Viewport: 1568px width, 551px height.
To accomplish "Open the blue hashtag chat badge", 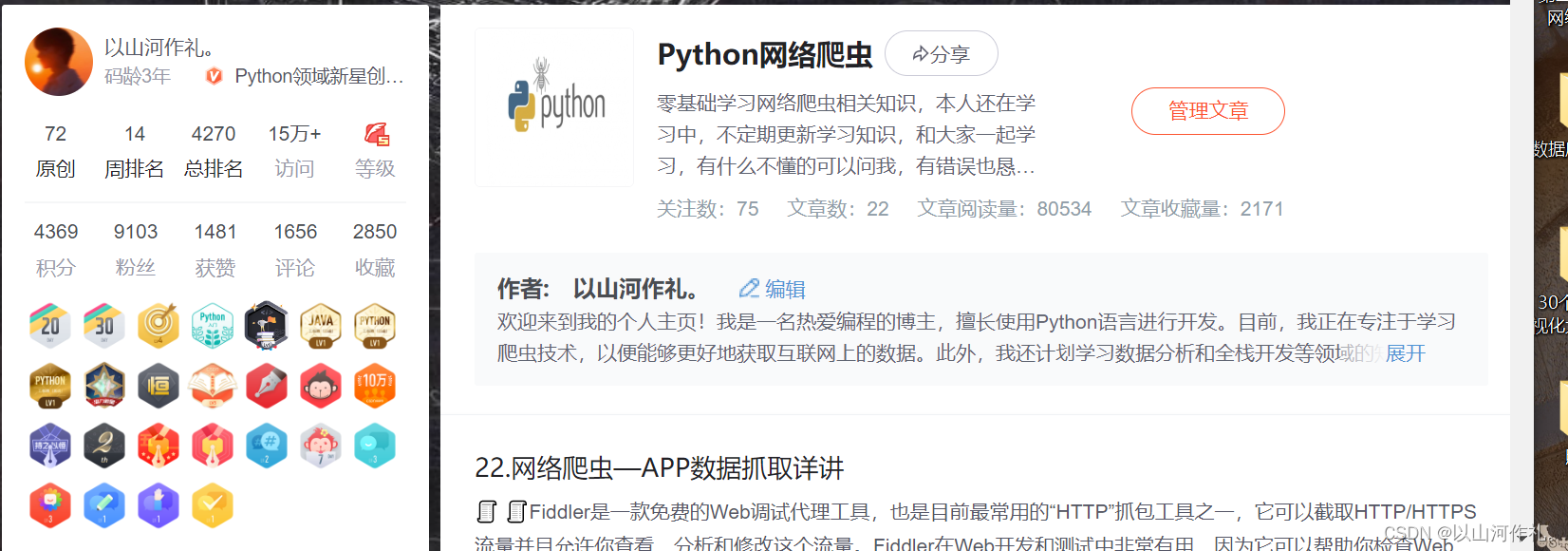I will pyautogui.click(x=267, y=446).
